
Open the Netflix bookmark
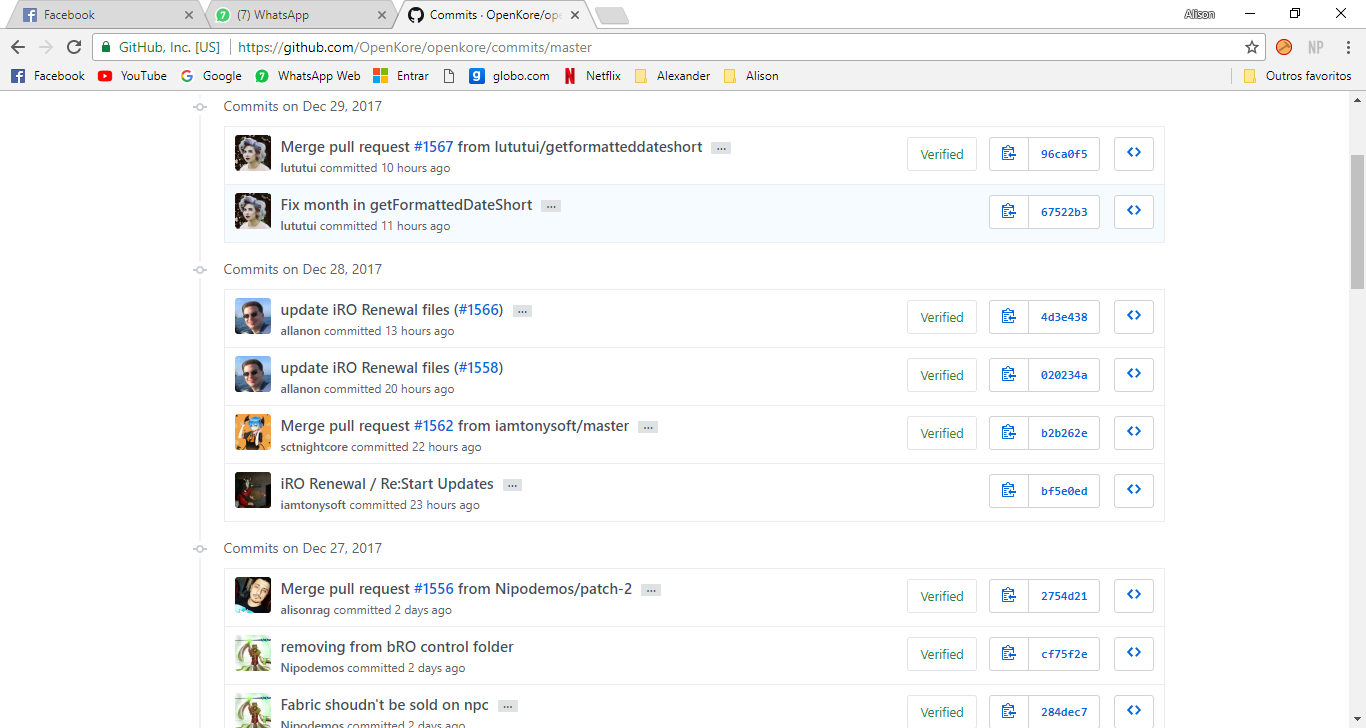pos(593,76)
